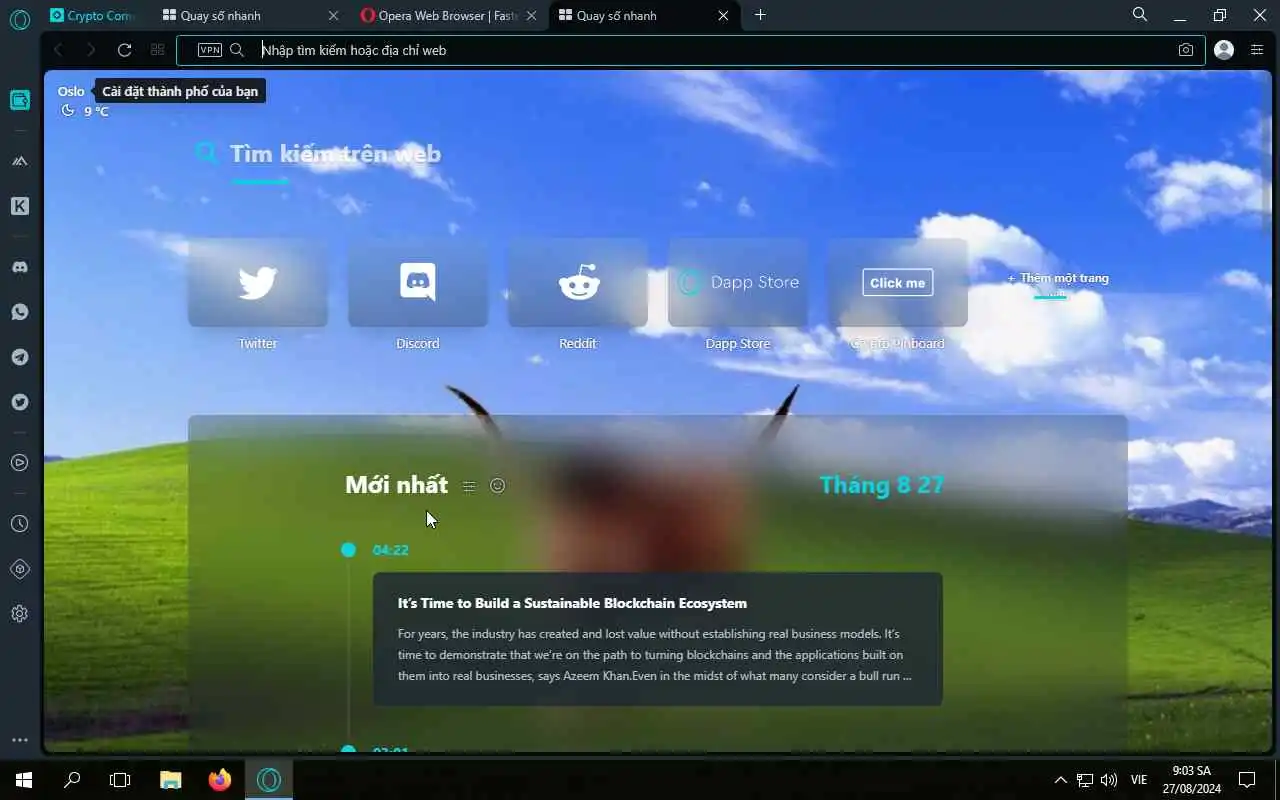Select the 04:22 timeline marker
1280x800 pixels.
[348, 549]
